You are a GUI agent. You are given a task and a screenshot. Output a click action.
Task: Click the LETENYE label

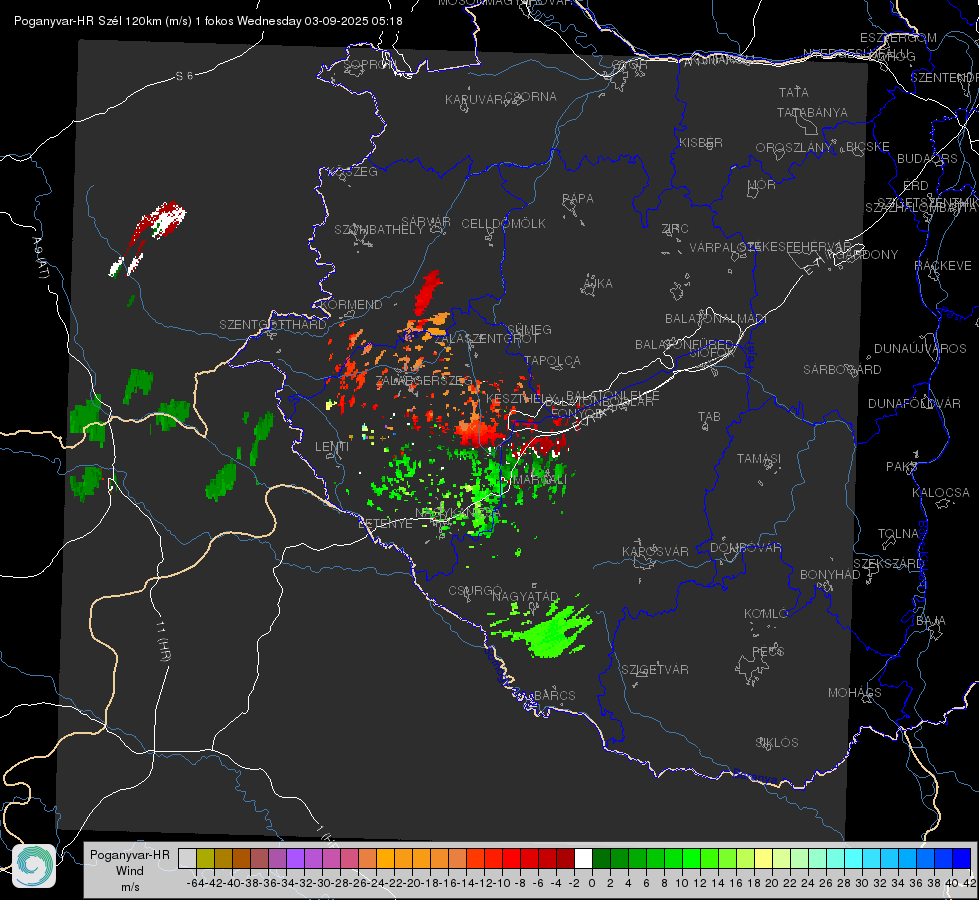(385, 524)
